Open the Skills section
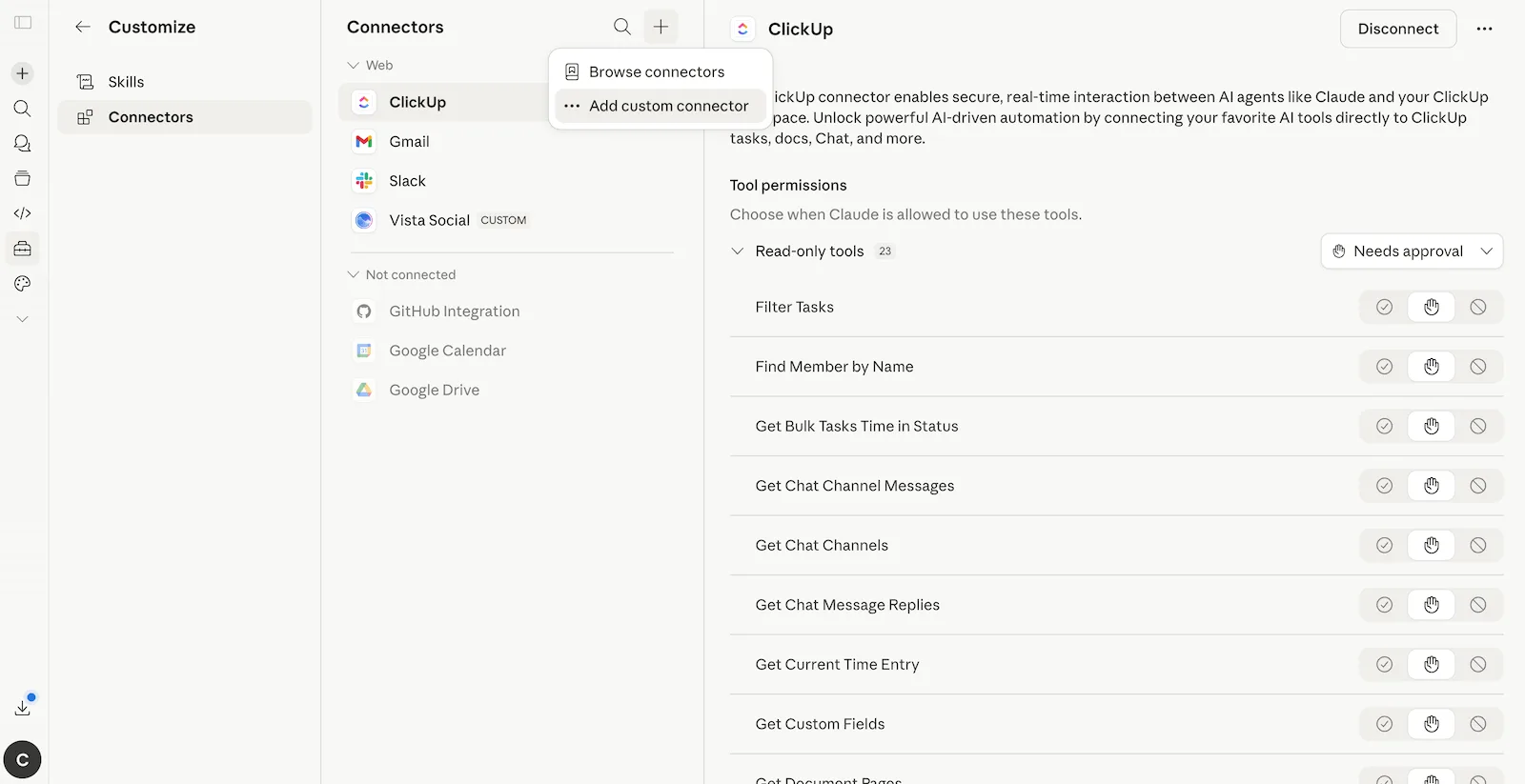This screenshot has height=784, width=1525. click(x=185, y=82)
